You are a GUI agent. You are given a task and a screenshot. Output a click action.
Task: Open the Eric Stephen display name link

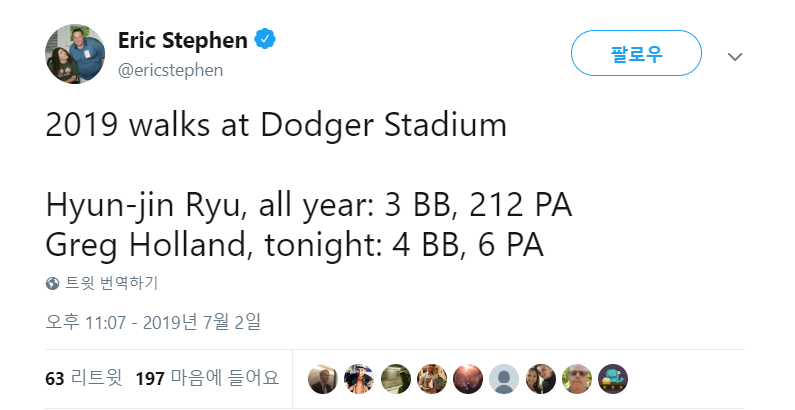181,40
